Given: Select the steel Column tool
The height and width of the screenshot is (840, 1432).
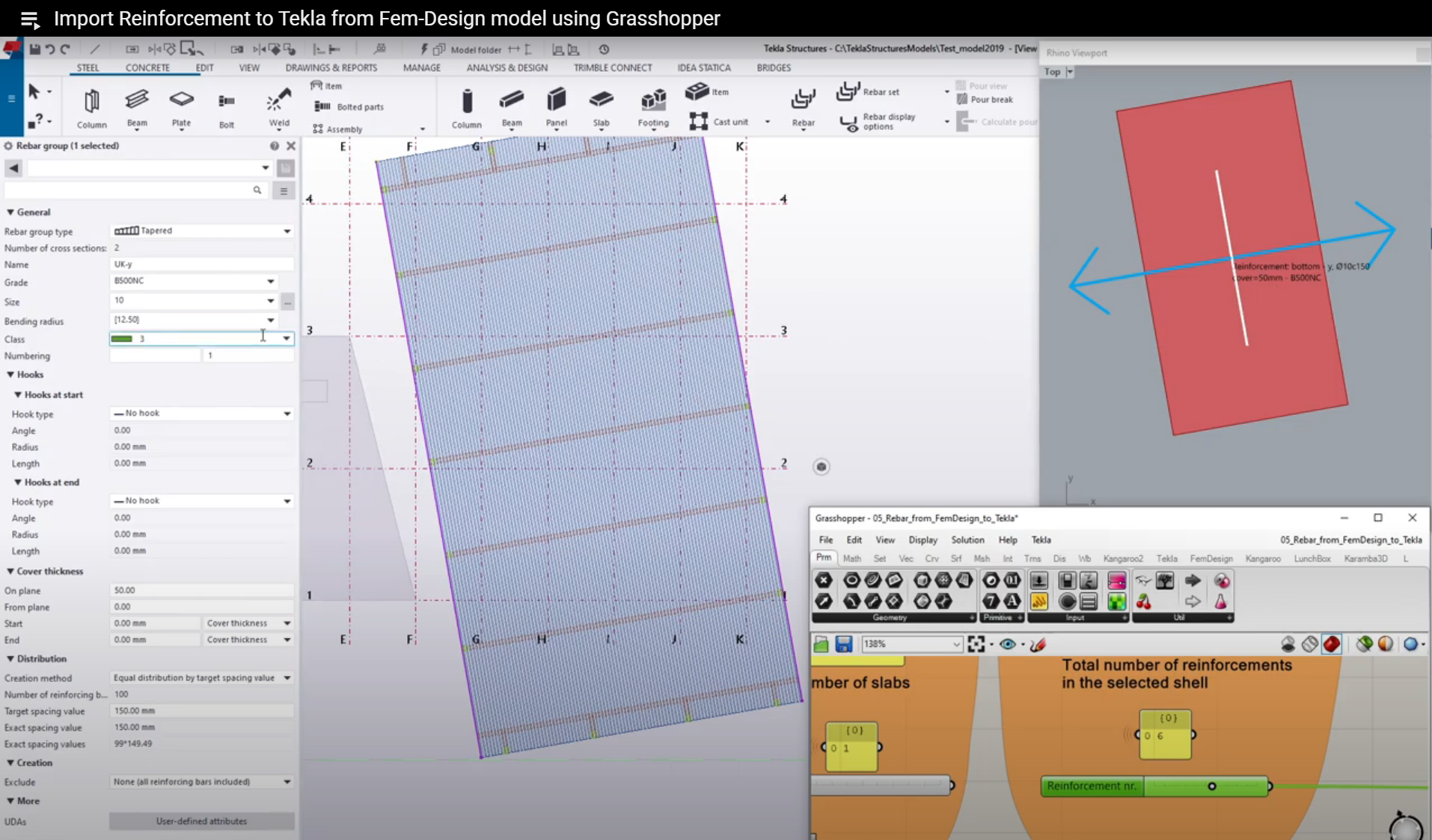Looking at the screenshot, I should (91, 108).
